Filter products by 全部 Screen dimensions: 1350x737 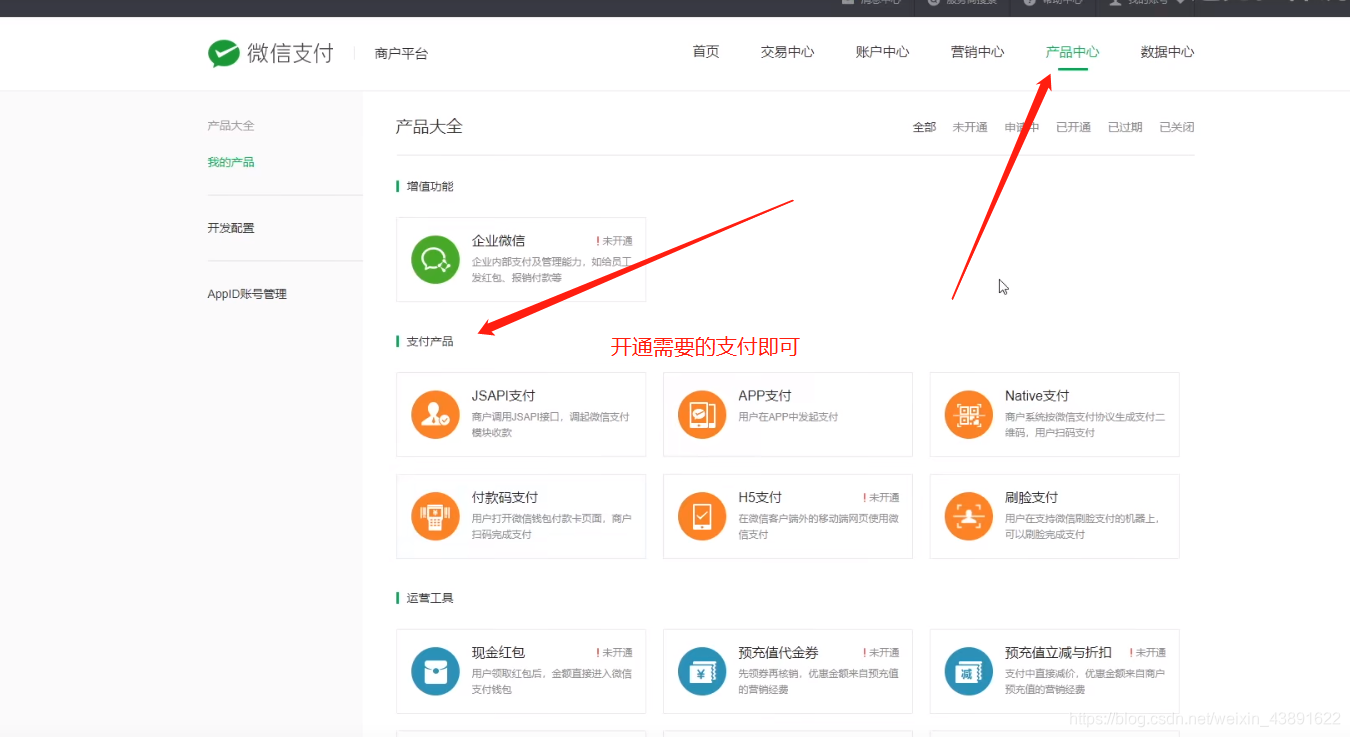tap(924, 127)
